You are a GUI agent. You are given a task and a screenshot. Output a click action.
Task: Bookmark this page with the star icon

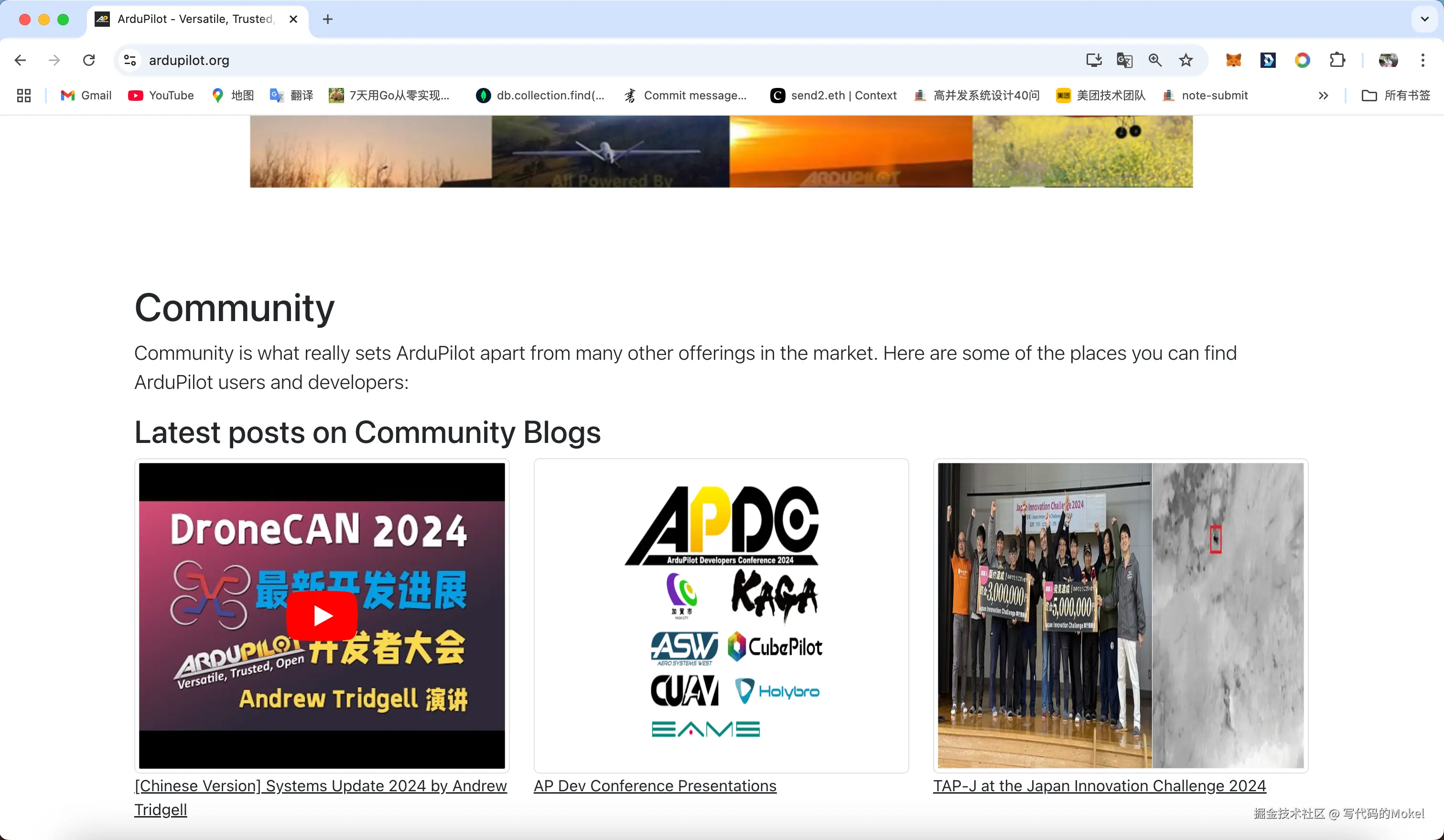click(1185, 60)
